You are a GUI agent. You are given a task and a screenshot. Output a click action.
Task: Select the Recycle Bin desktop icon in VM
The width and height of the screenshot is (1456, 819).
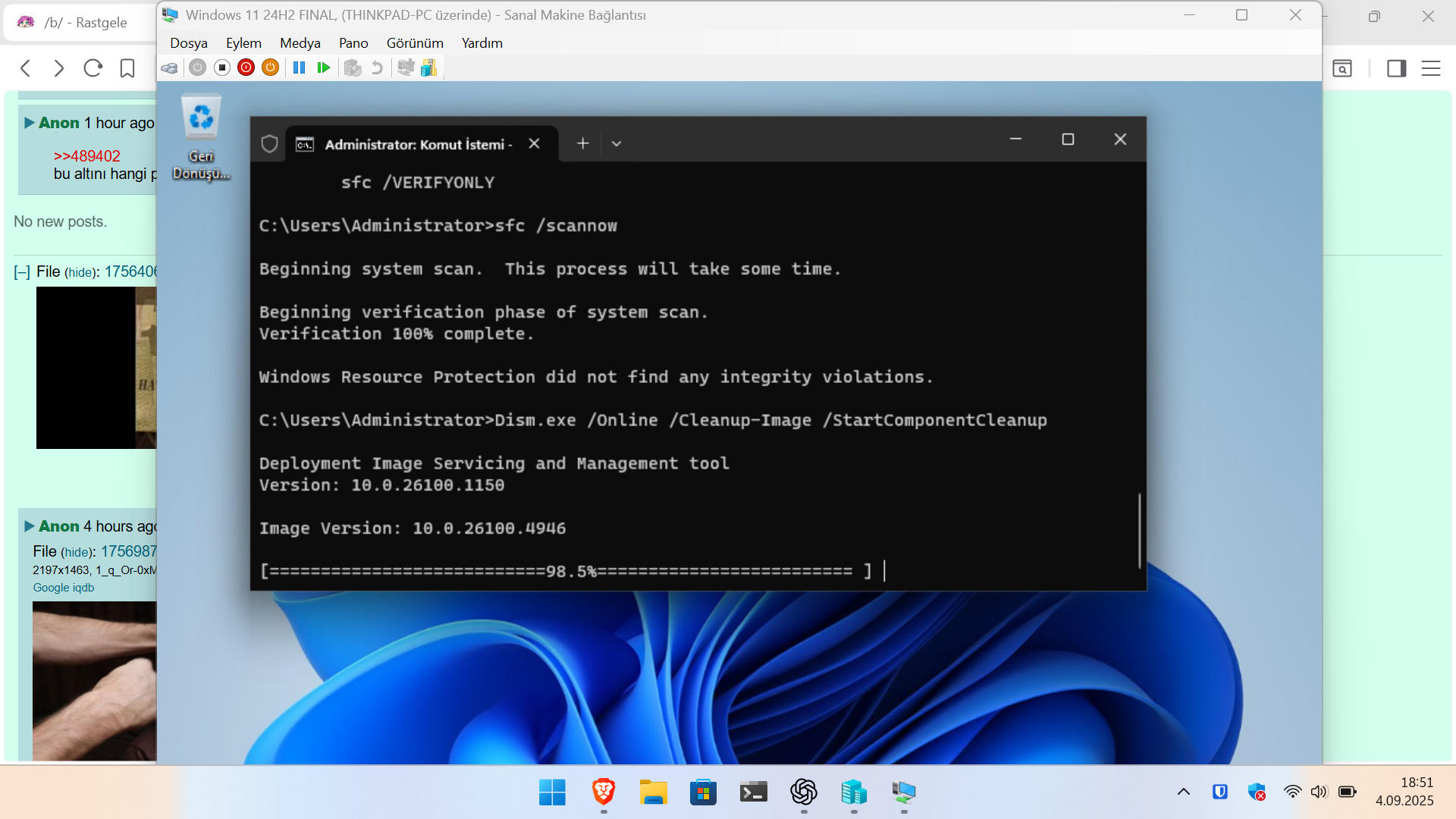click(201, 136)
